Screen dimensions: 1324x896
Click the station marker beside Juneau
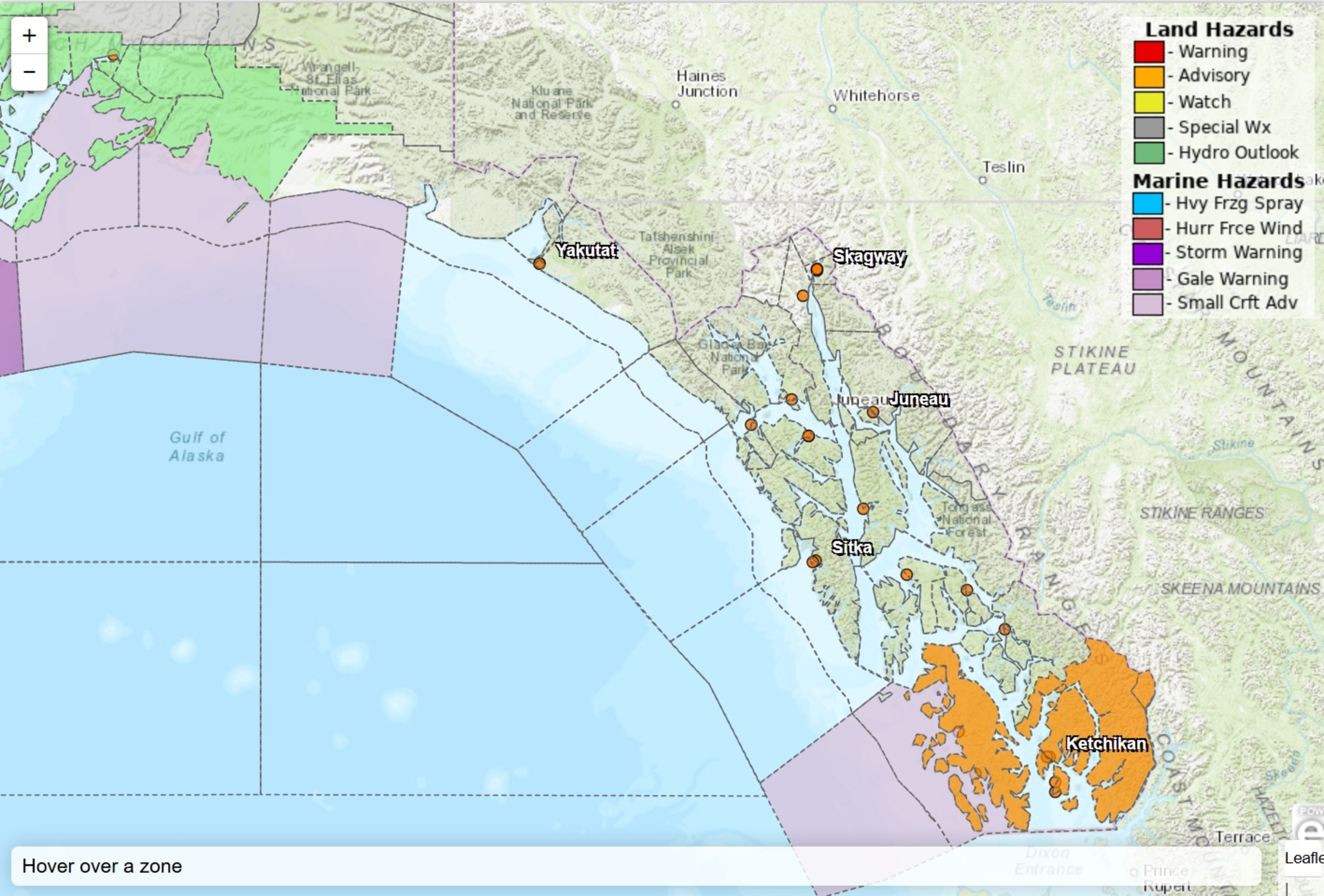tap(872, 412)
